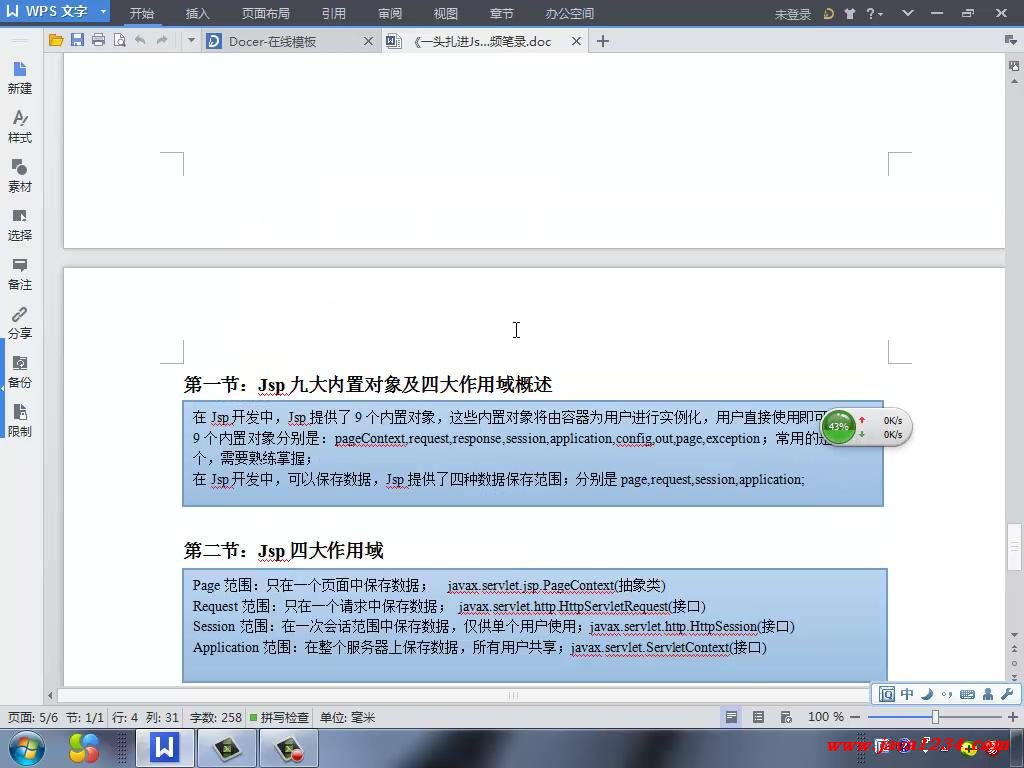
Task: Expand the quick access toolbar dropdown arrow
Action: click(x=190, y=41)
